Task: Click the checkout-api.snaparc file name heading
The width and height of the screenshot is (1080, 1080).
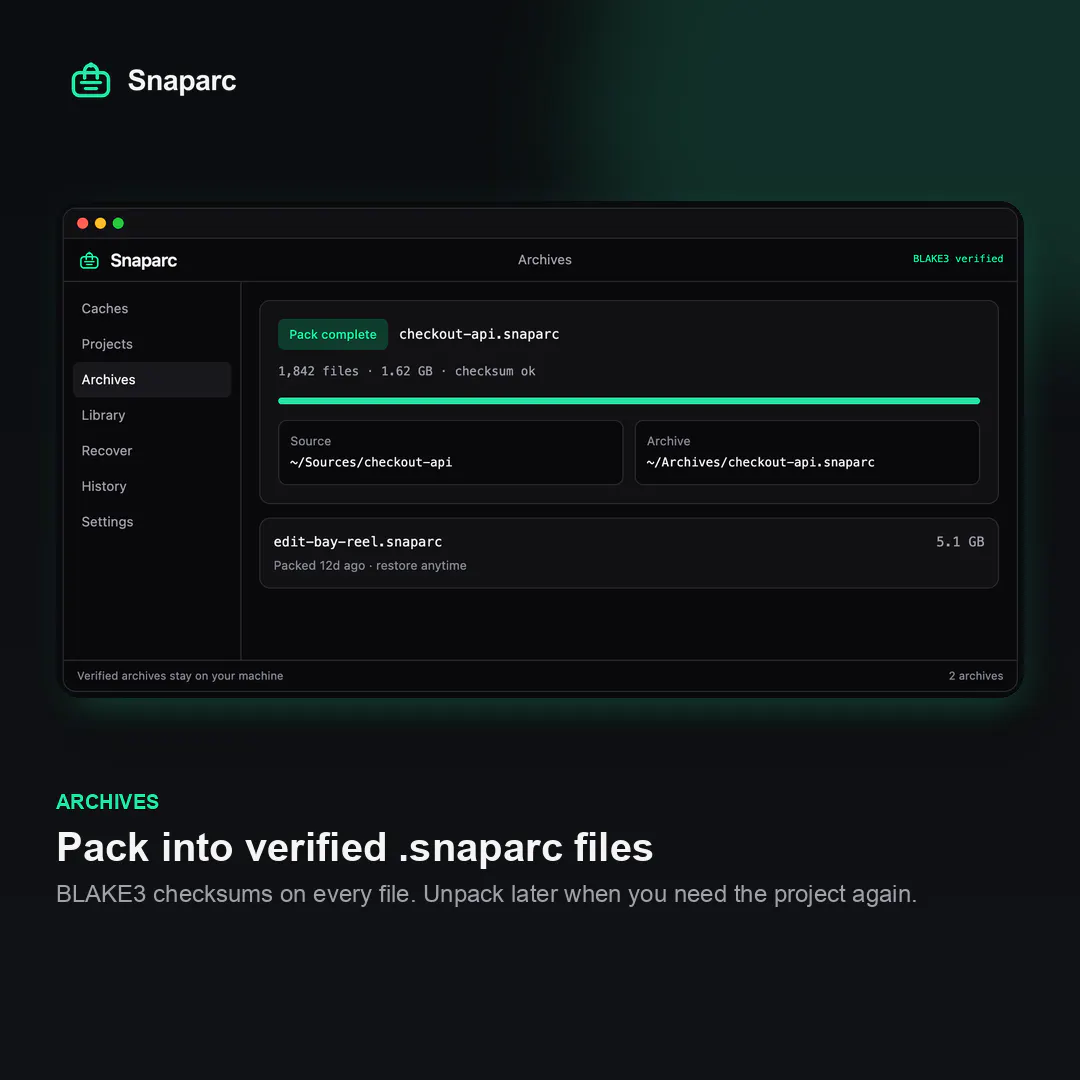Action: (479, 334)
